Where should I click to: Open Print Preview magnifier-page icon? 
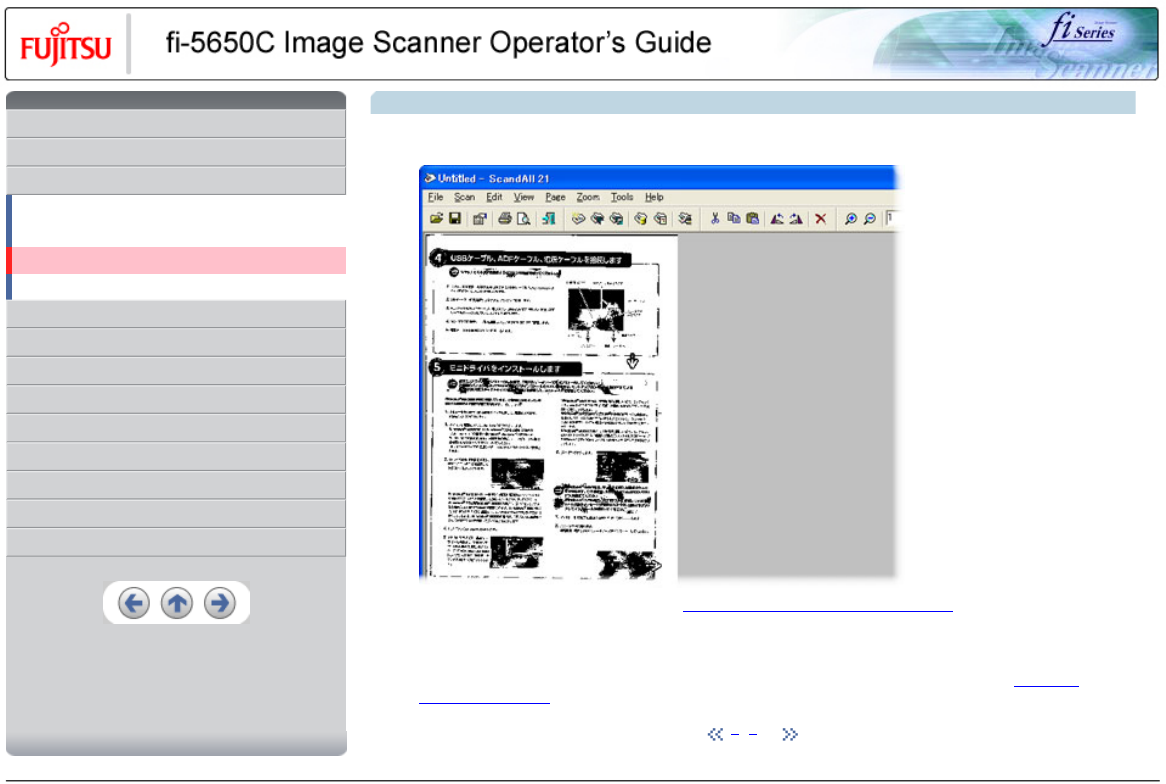(524, 219)
